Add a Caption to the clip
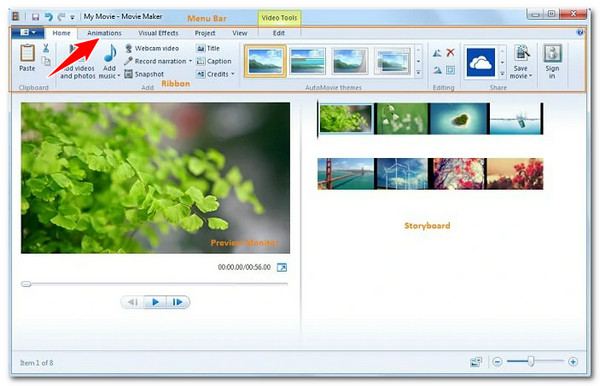 point(214,61)
